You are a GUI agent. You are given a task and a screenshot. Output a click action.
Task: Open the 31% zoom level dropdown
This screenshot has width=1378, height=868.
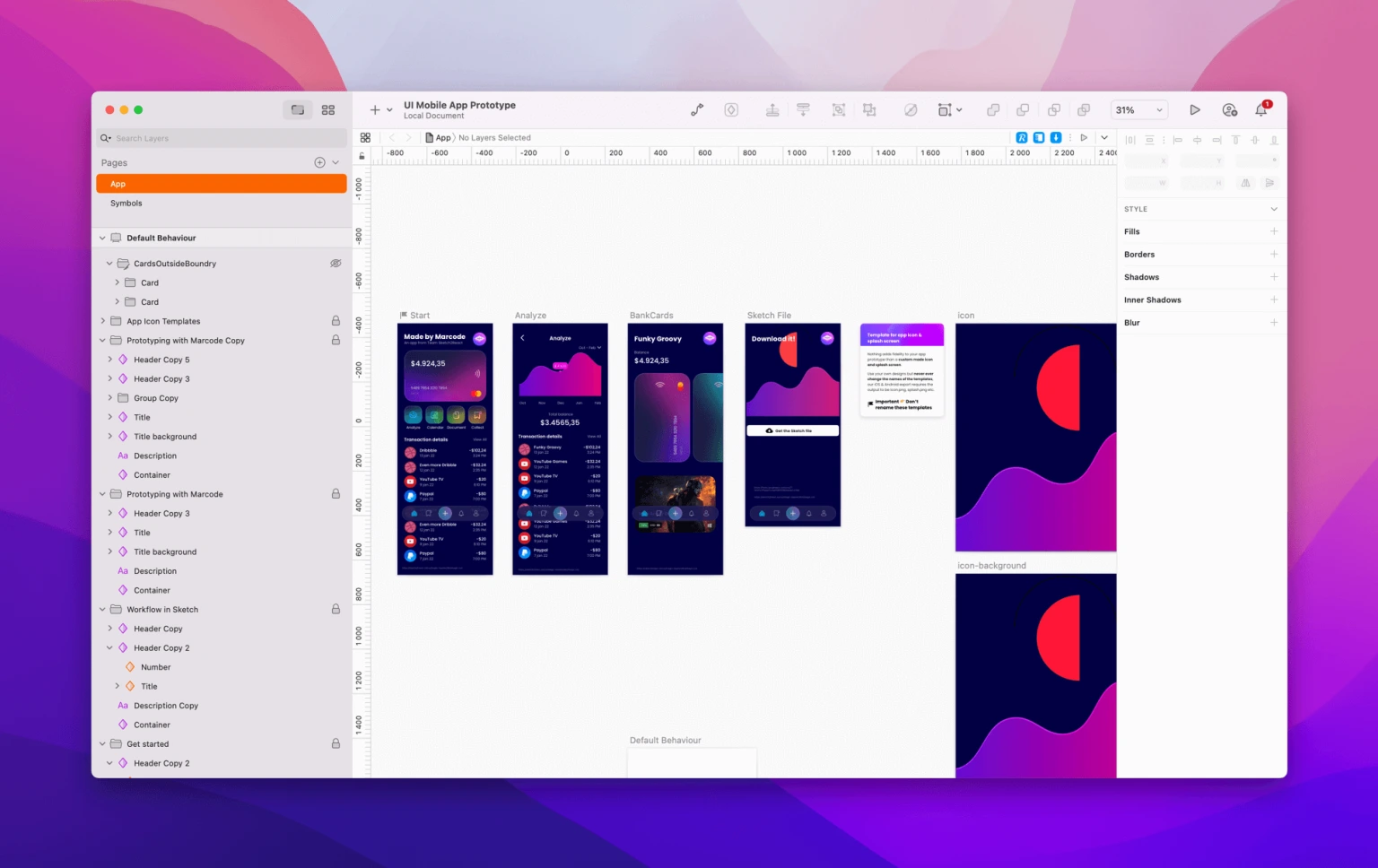1138,109
